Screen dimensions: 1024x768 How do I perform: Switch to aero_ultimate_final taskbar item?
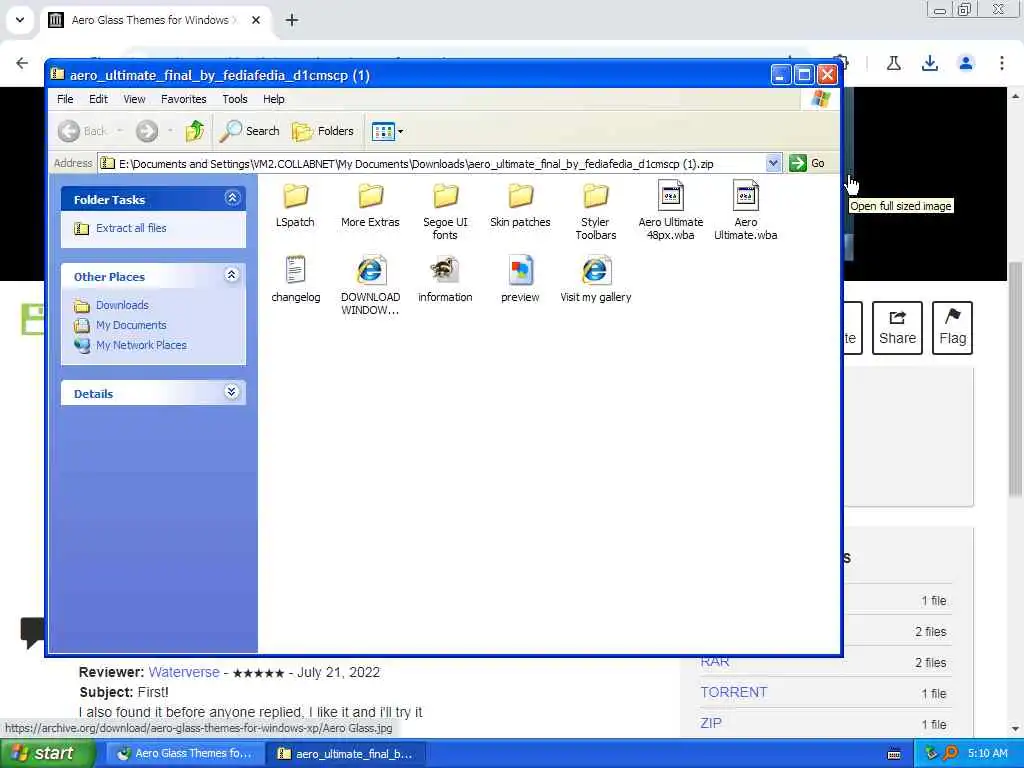point(346,754)
